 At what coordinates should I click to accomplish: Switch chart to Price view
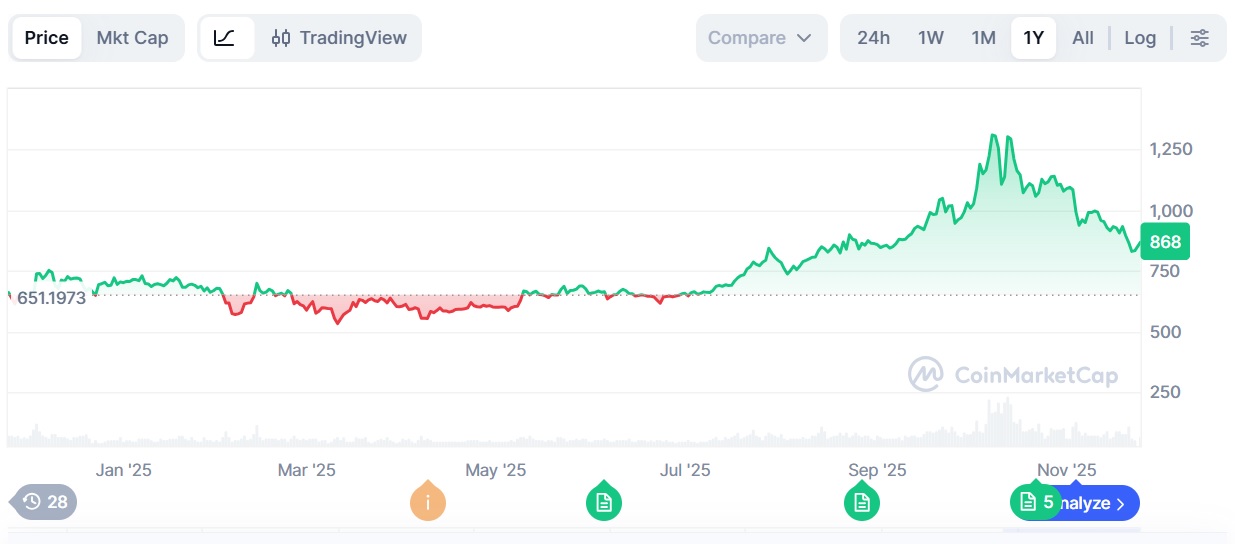(x=47, y=38)
